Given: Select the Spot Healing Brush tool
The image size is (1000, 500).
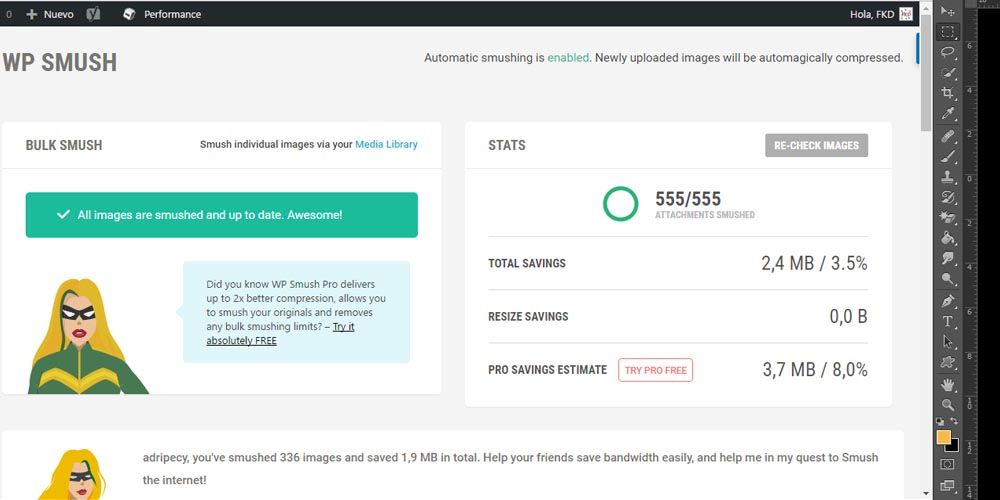Looking at the screenshot, I should [948, 136].
